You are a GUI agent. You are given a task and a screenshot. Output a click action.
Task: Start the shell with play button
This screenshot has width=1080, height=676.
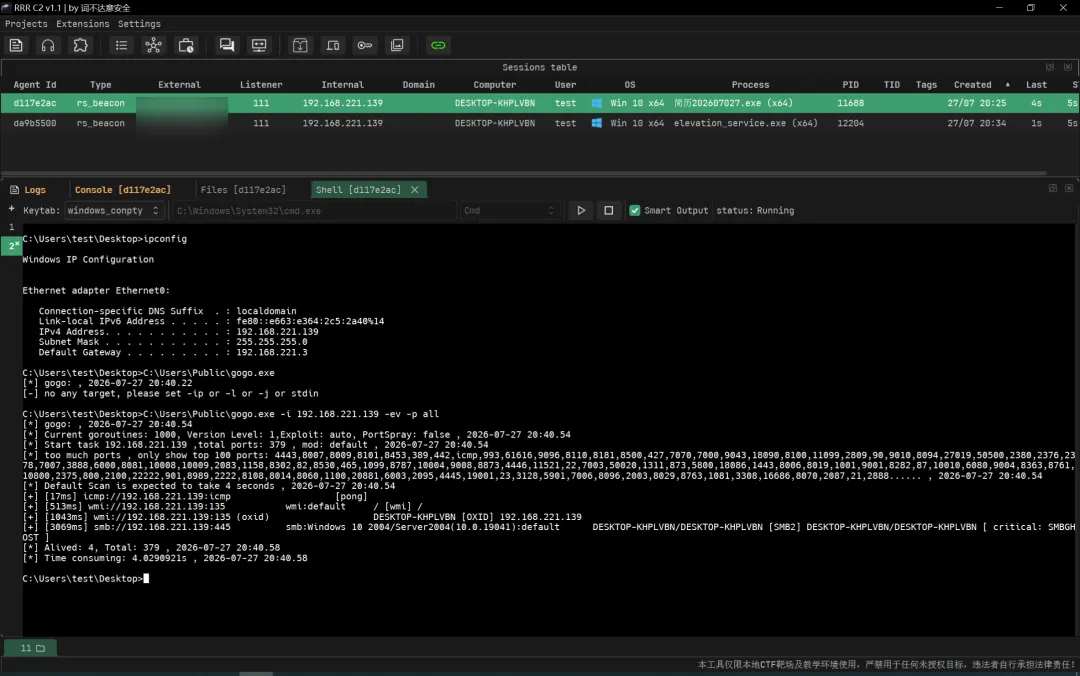click(x=581, y=210)
